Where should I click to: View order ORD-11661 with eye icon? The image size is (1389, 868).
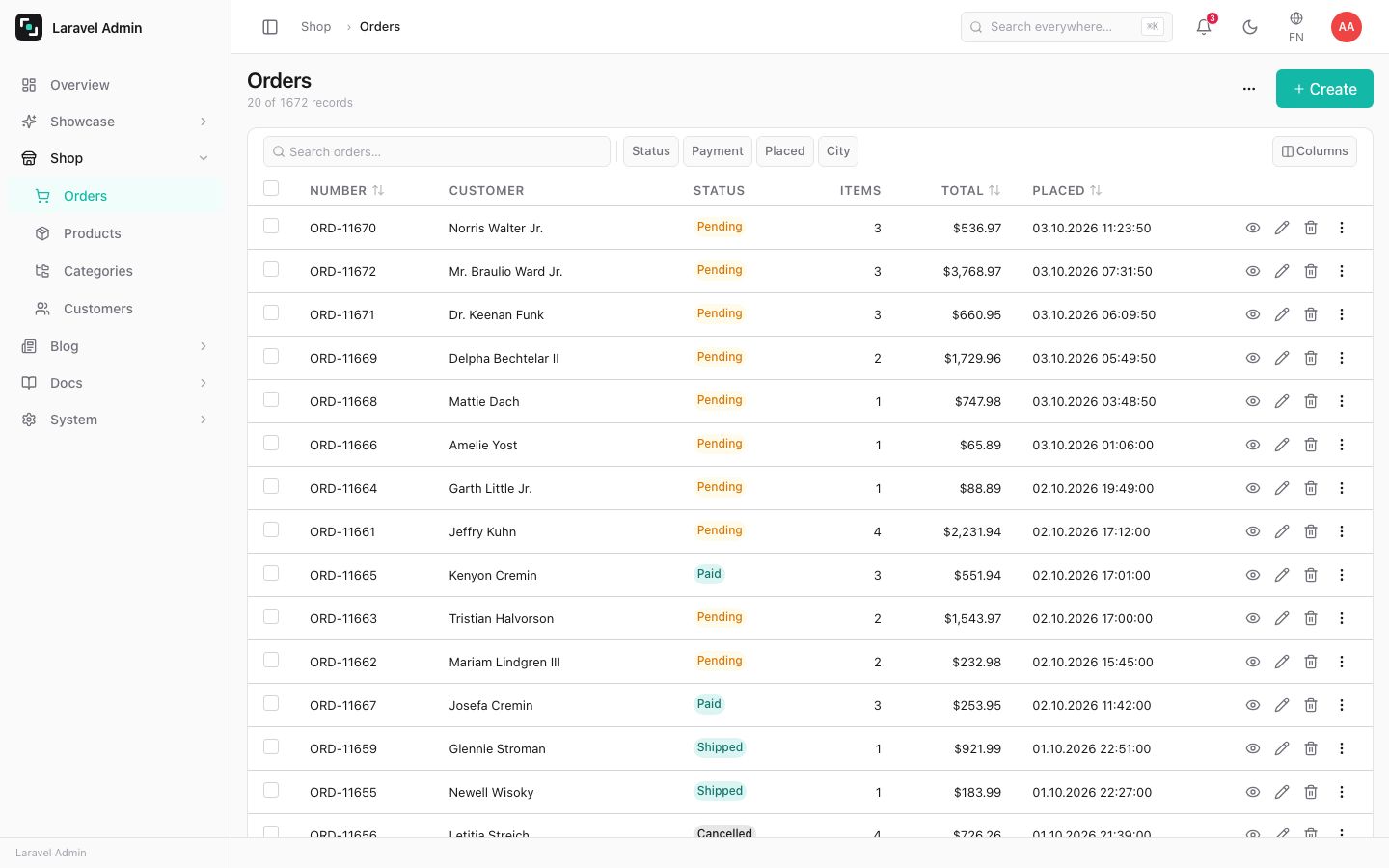click(1253, 531)
